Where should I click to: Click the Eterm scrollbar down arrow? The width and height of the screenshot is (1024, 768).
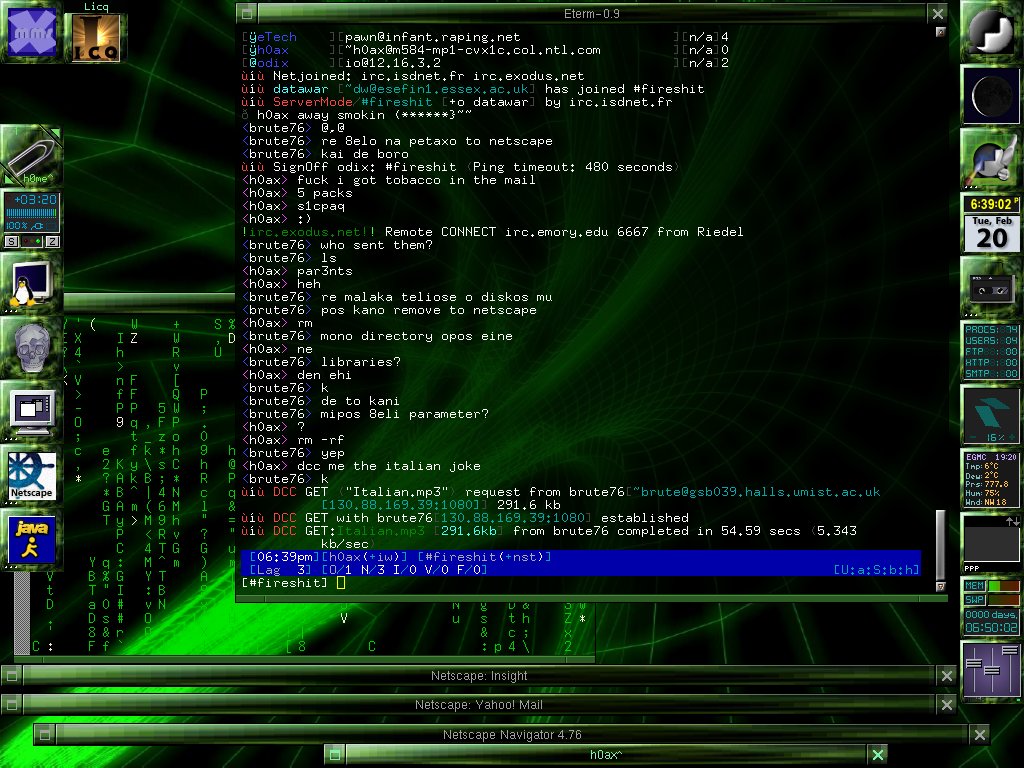pyautogui.click(x=940, y=586)
